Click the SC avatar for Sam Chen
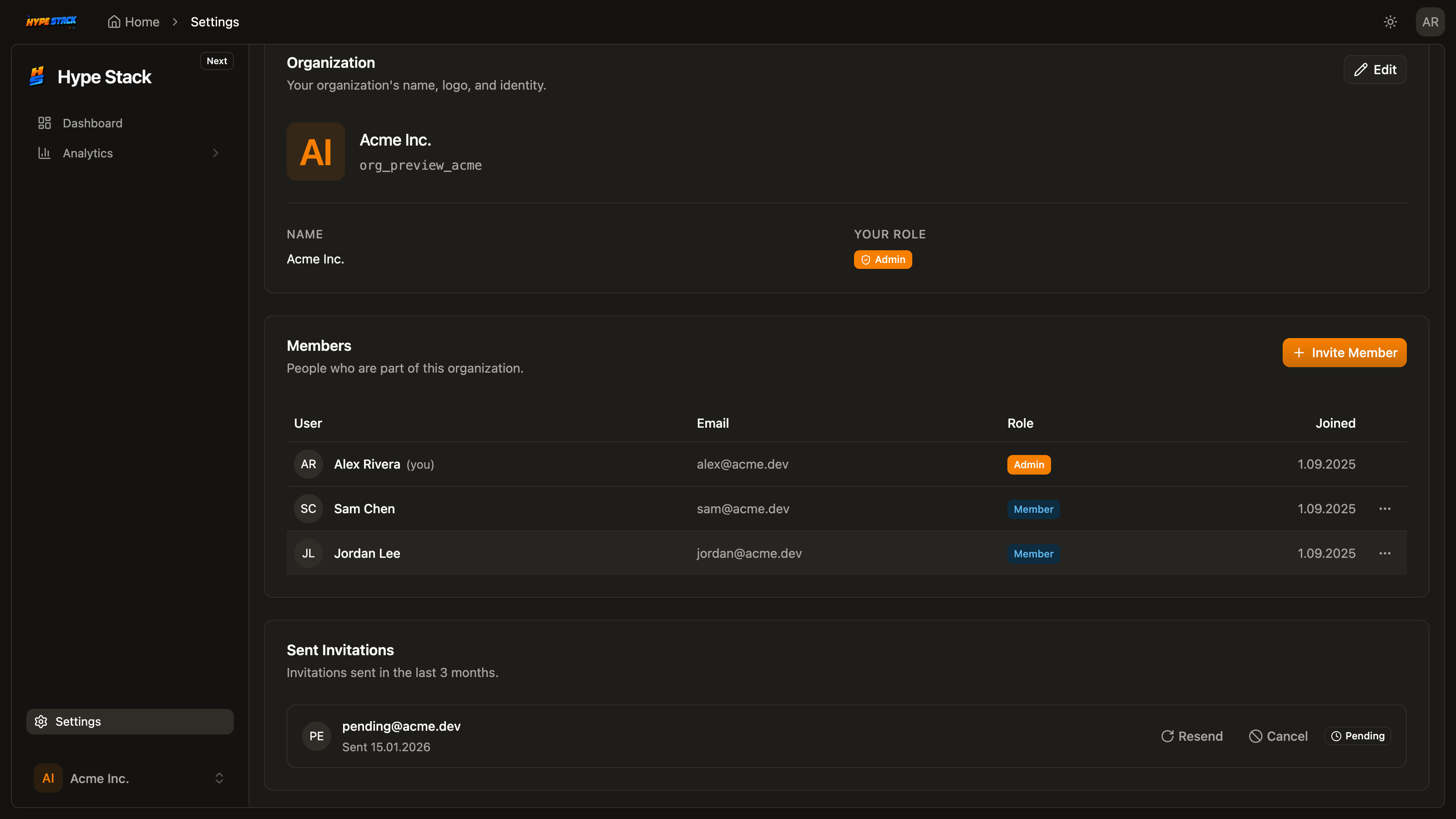The width and height of the screenshot is (1456, 819). tap(308, 509)
